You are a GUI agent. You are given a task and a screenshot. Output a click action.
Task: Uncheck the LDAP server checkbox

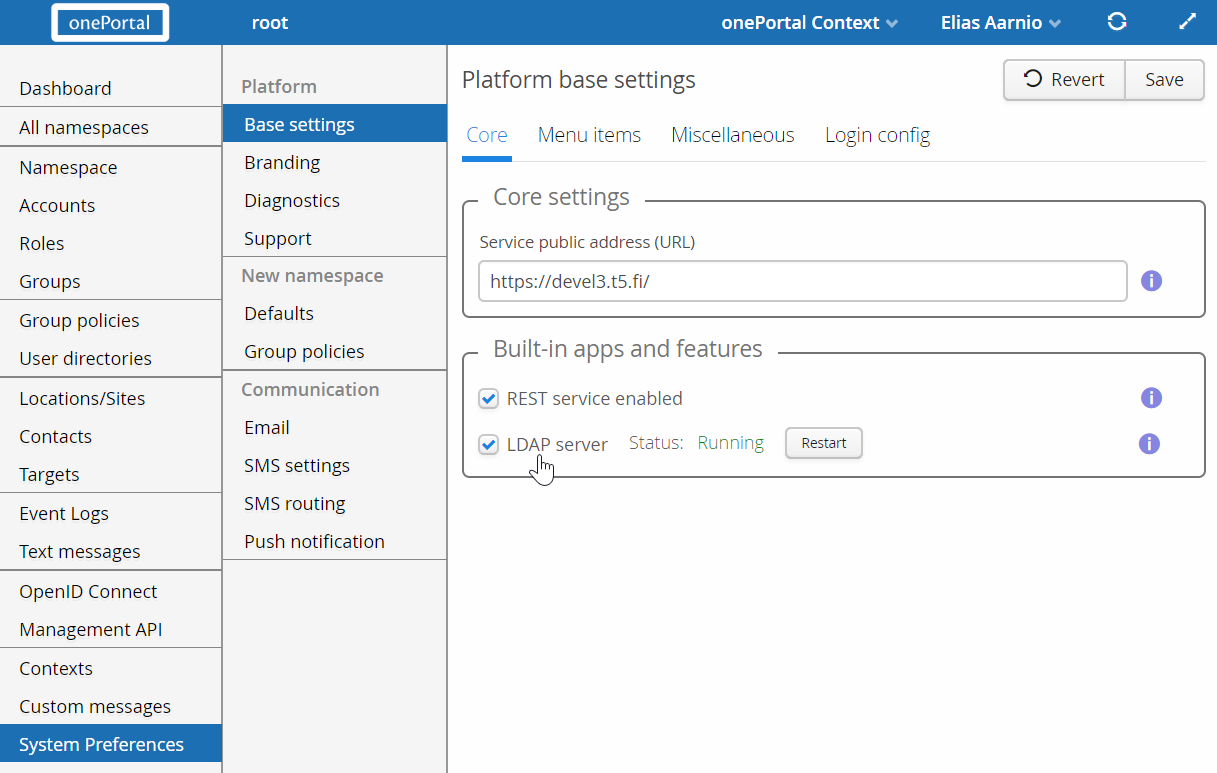coord(488,444)
